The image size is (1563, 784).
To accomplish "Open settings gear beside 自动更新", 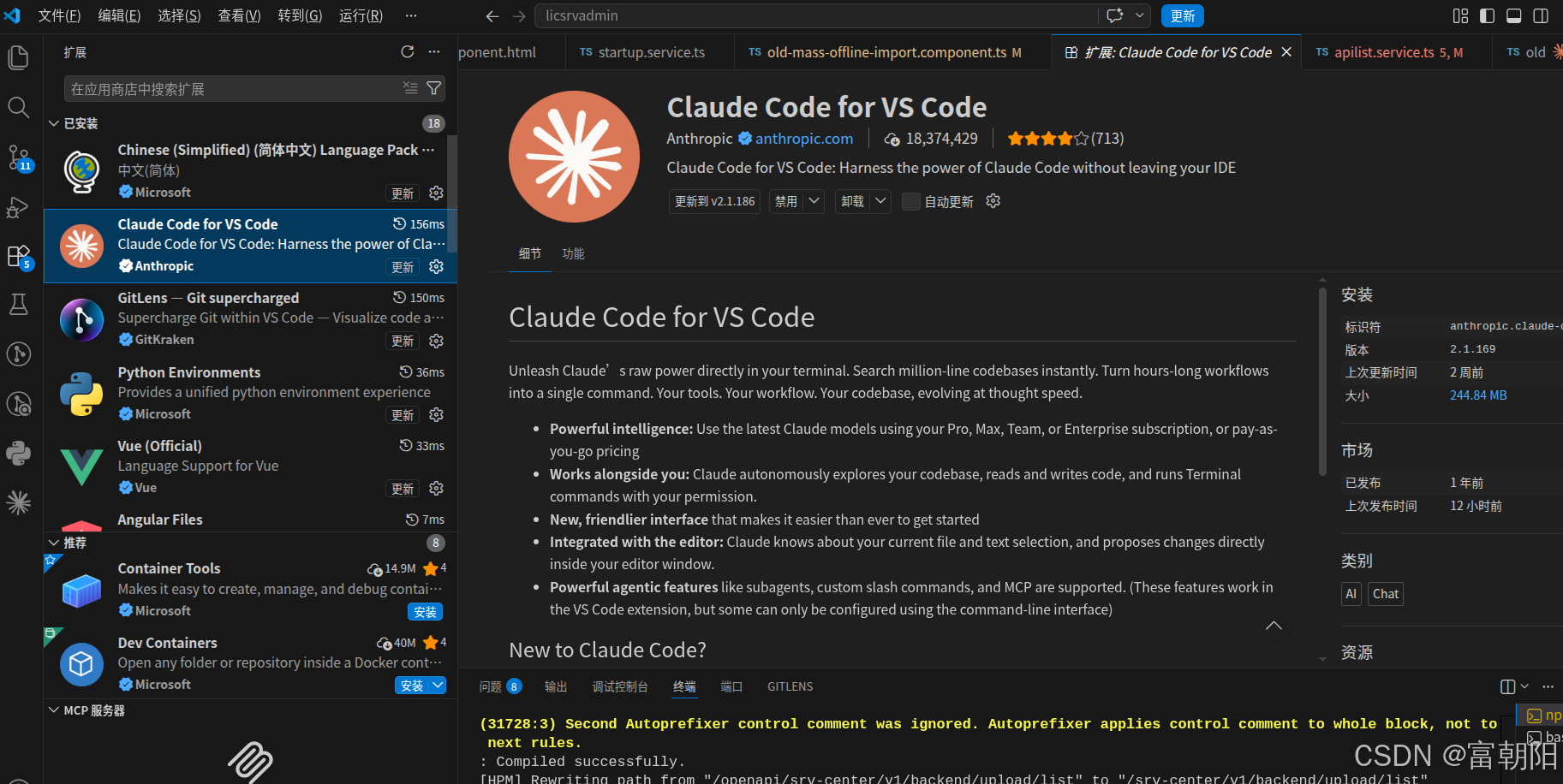I will 993,201.
